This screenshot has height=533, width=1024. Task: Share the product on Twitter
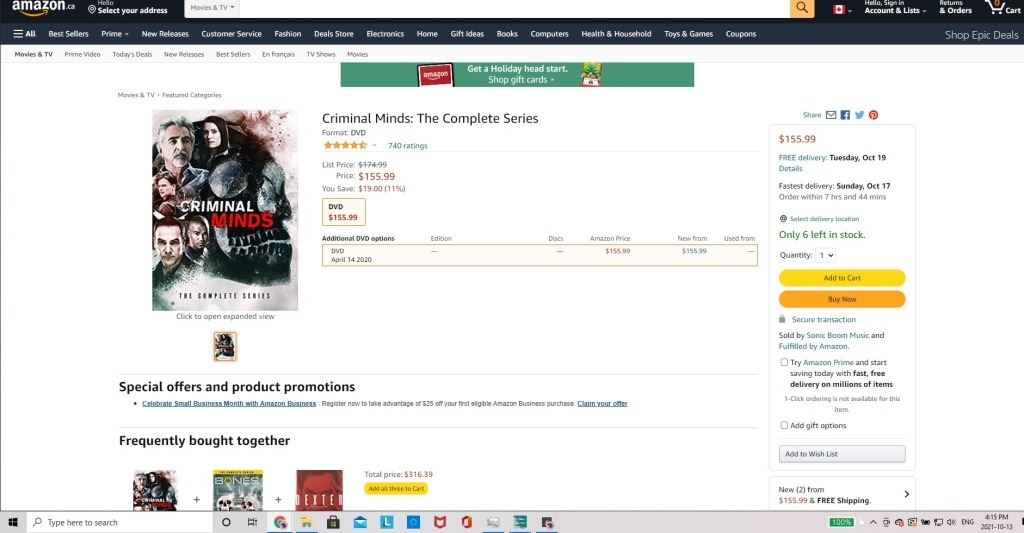[x=859, y=115]
